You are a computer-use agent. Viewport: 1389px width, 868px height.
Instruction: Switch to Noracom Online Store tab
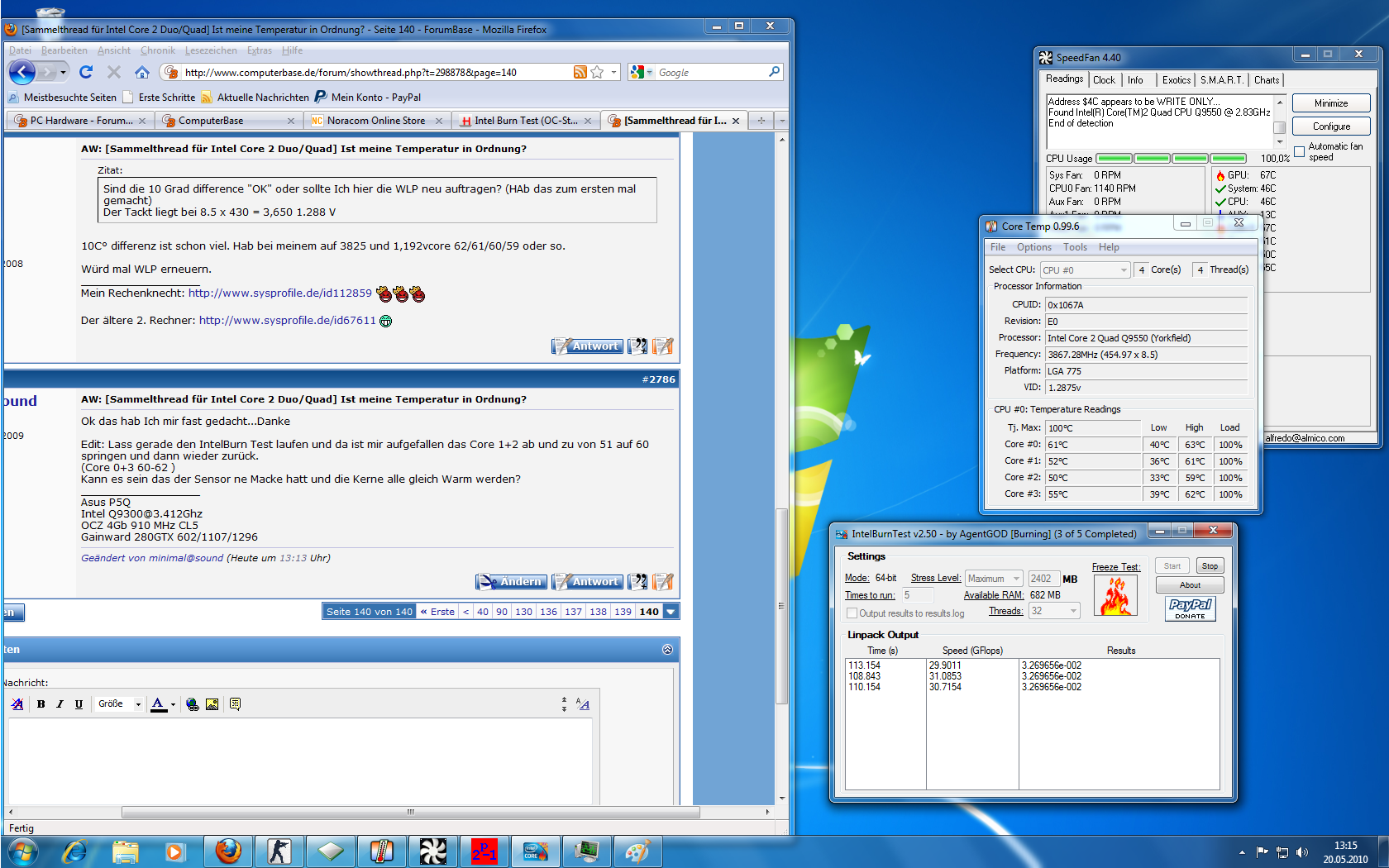tap(376, 121)
